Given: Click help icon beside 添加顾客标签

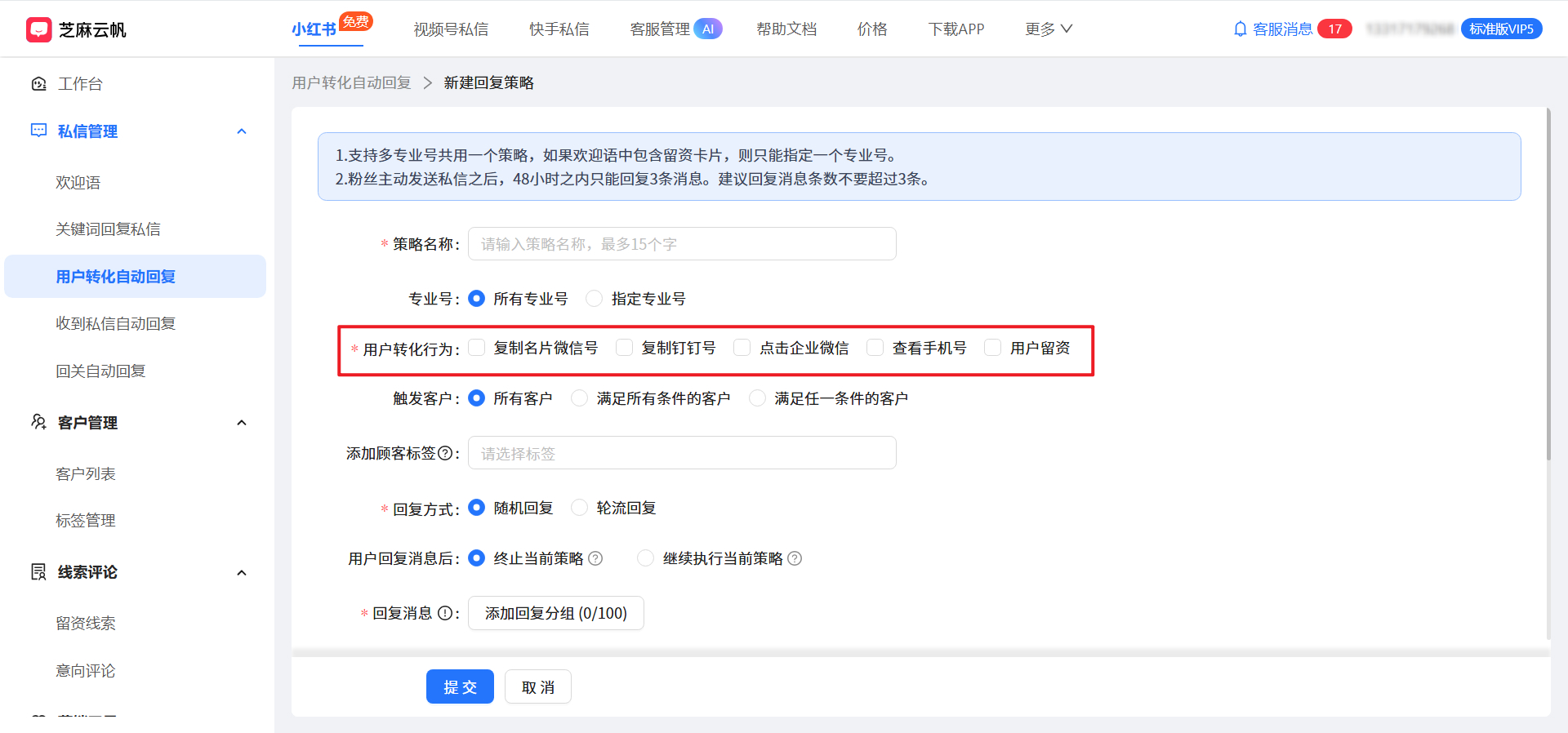Looking at the screenshot, I should pos(445,453).
